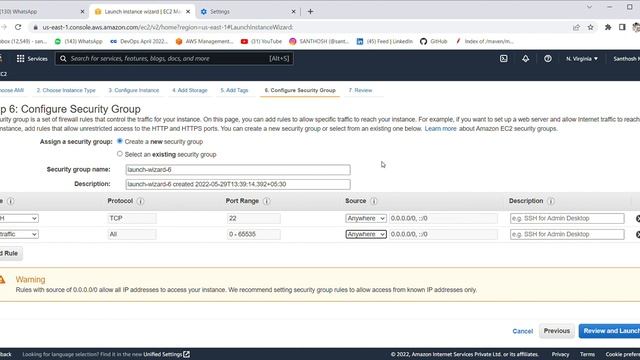The width and height of the screenshot is (640, 360).
Task: Open a new browser tab
Action: coord(310,11)
